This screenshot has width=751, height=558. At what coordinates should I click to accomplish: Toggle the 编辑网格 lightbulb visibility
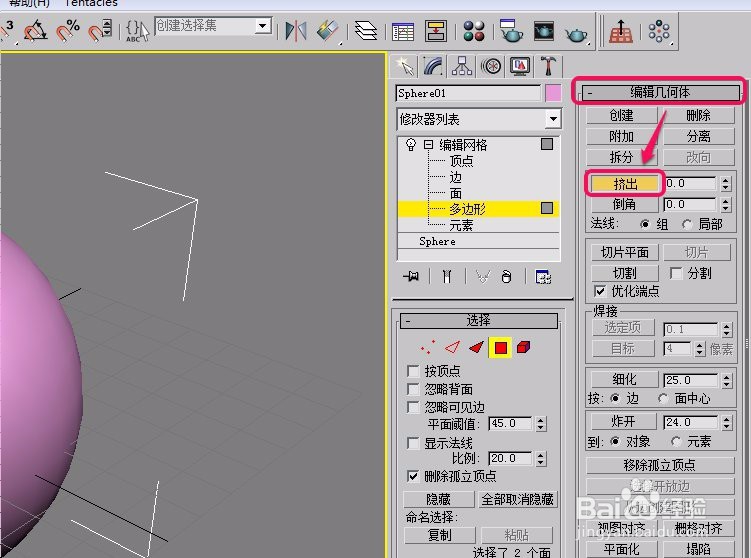pyautogui.click(x=410, y=144)
